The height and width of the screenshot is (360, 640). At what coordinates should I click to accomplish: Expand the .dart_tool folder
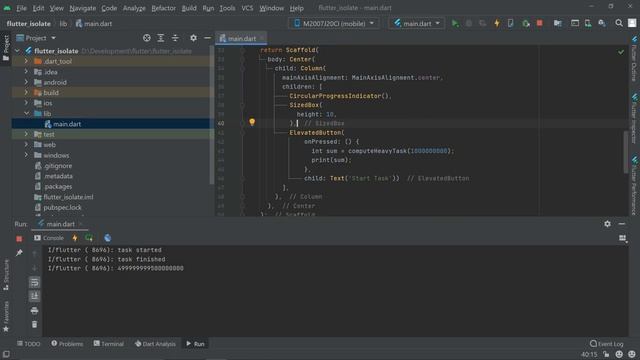[x=26, y=61]
